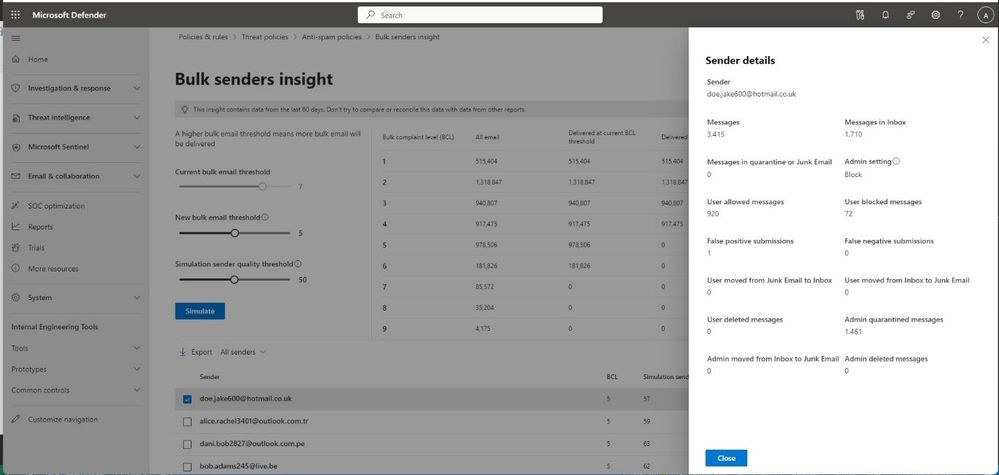The height and width of the screenshot is (475, 999).
Task: Click the BCL column header in sender list
Action: click(612, 377)
